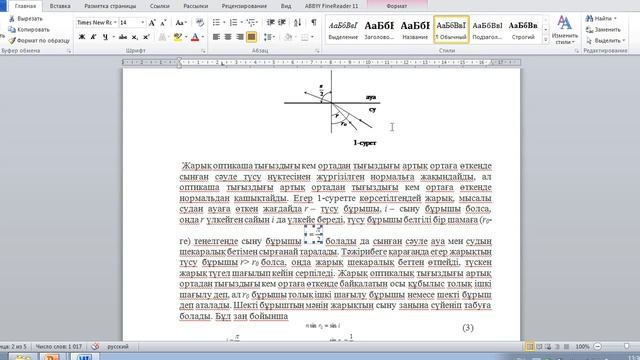Toggle paragraph marks display (¶)
Viewport: 640px width, 360px height.
[x=313, y=22]
